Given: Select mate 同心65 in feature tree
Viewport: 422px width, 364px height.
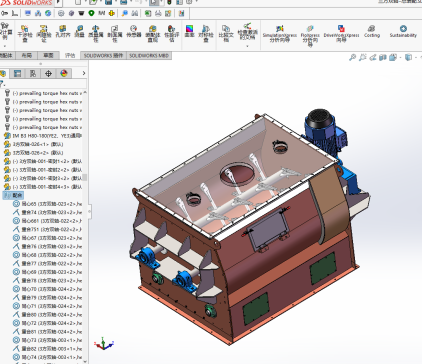Looking at the screenshot, I should tap(47, 204).
